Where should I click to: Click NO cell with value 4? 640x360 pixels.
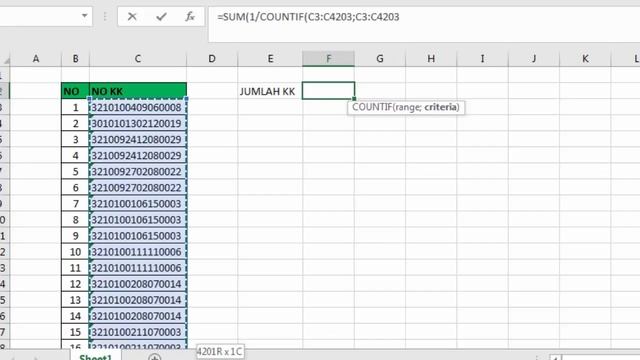tap(76, 156)
